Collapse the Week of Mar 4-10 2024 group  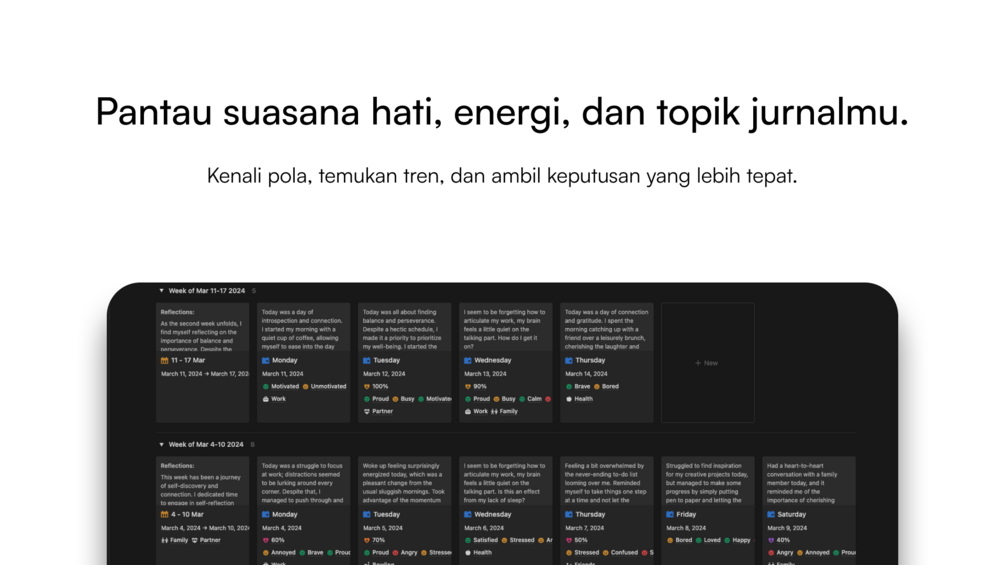[x=162, y=445]
